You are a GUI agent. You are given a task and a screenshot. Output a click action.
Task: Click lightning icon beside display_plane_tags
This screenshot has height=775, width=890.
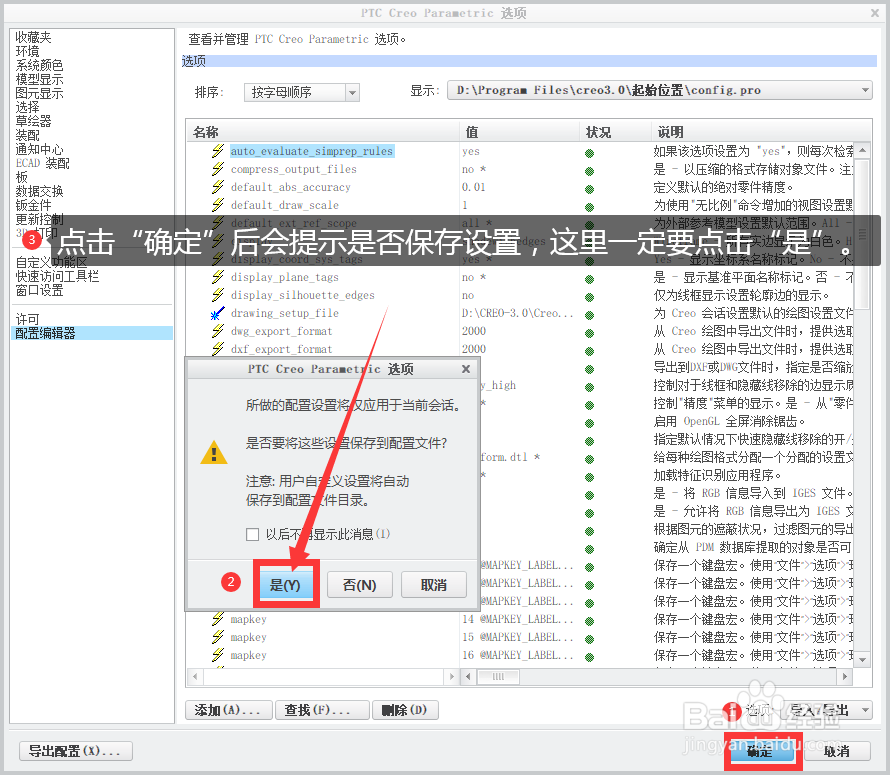217,277
